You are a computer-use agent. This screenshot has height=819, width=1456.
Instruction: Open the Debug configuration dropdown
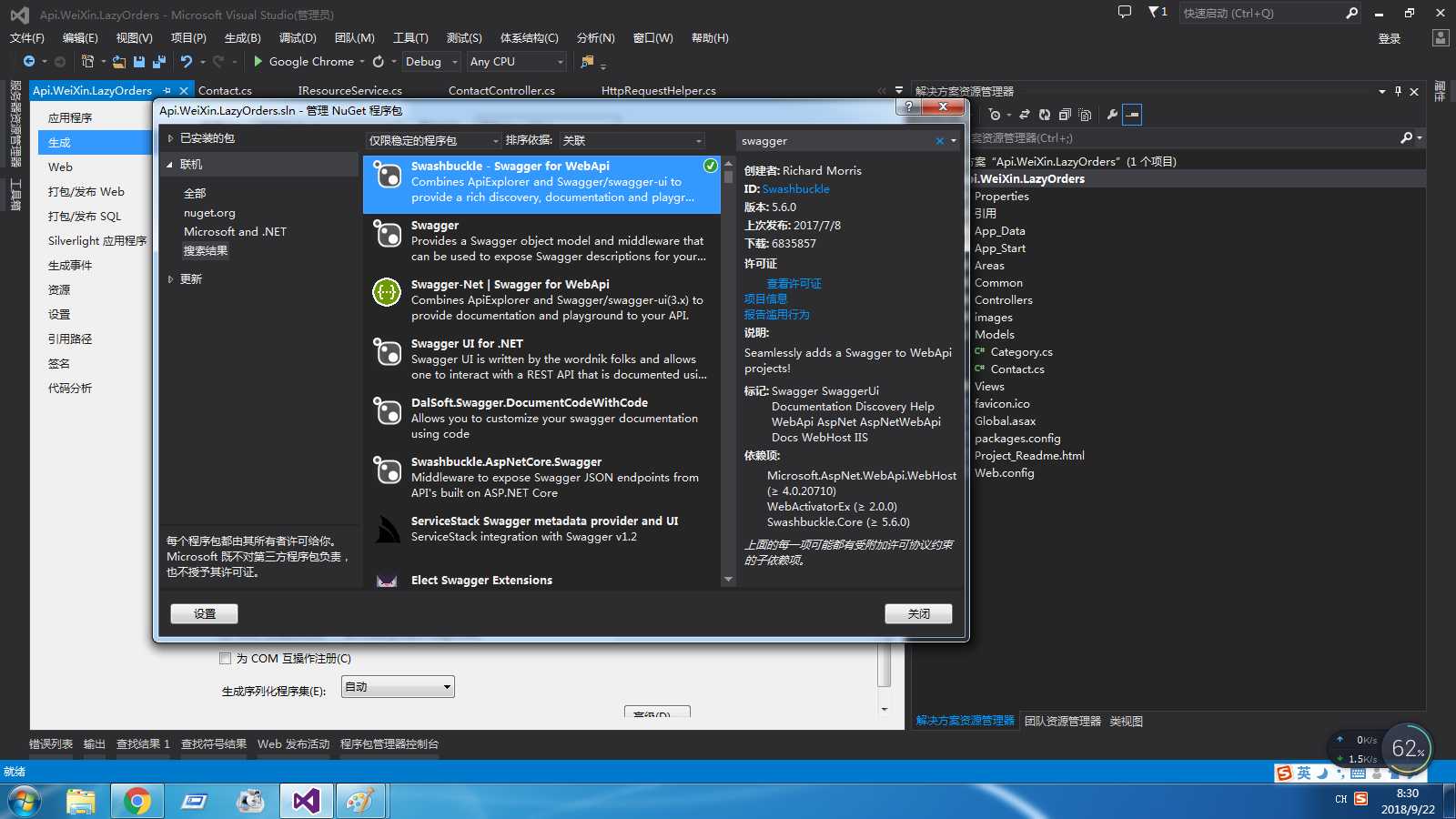432,61
